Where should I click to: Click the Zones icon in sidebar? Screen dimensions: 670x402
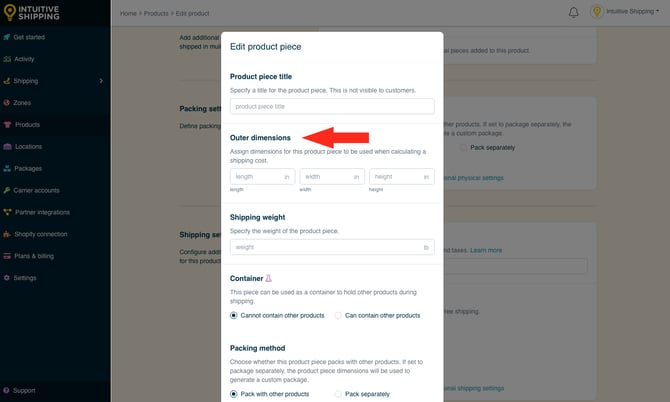tap(7, 103)
